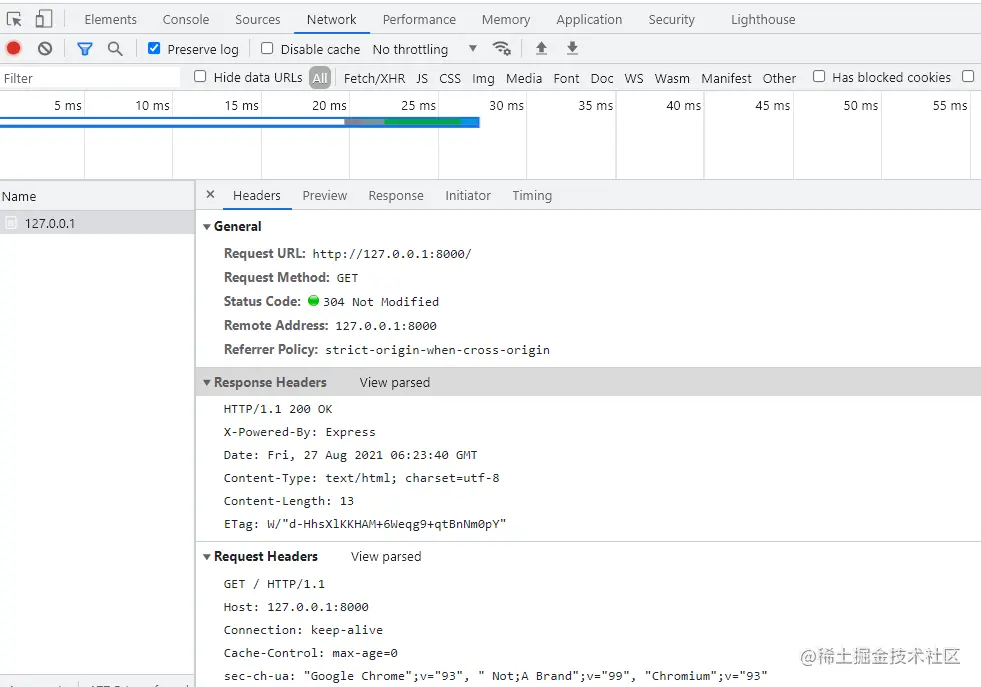981x687 pixels.
Task: Switch to the Response detail tab
Action: tap(396, 195)
